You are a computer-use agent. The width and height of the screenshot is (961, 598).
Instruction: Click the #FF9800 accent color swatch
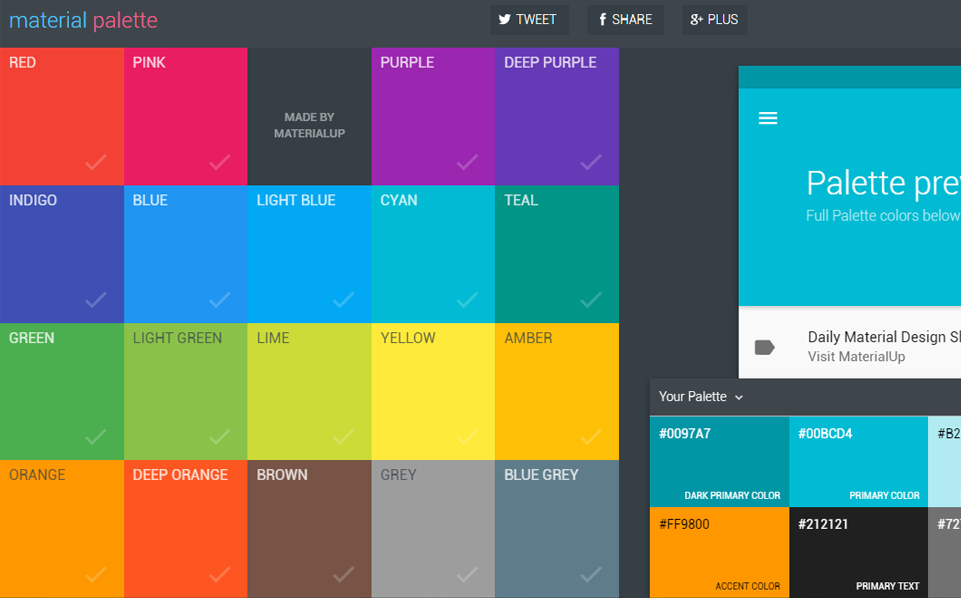(x=719, y=552)
